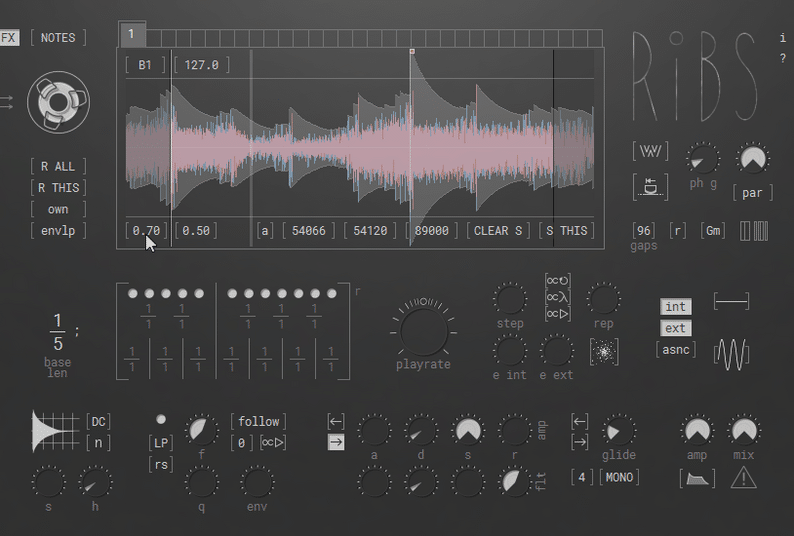Click the 96 gaps value
This screenshot has height=536, width=794.
coord(644,231)
